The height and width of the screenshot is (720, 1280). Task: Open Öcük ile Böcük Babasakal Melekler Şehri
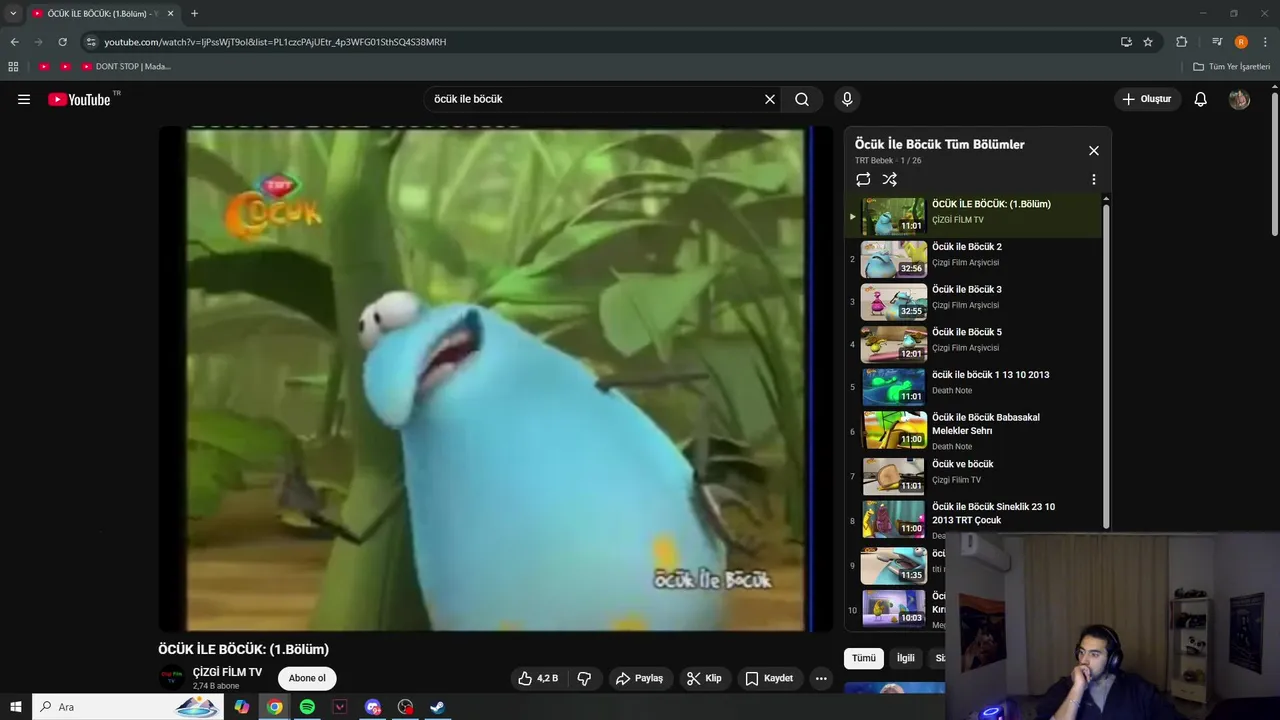click(972, 431)
